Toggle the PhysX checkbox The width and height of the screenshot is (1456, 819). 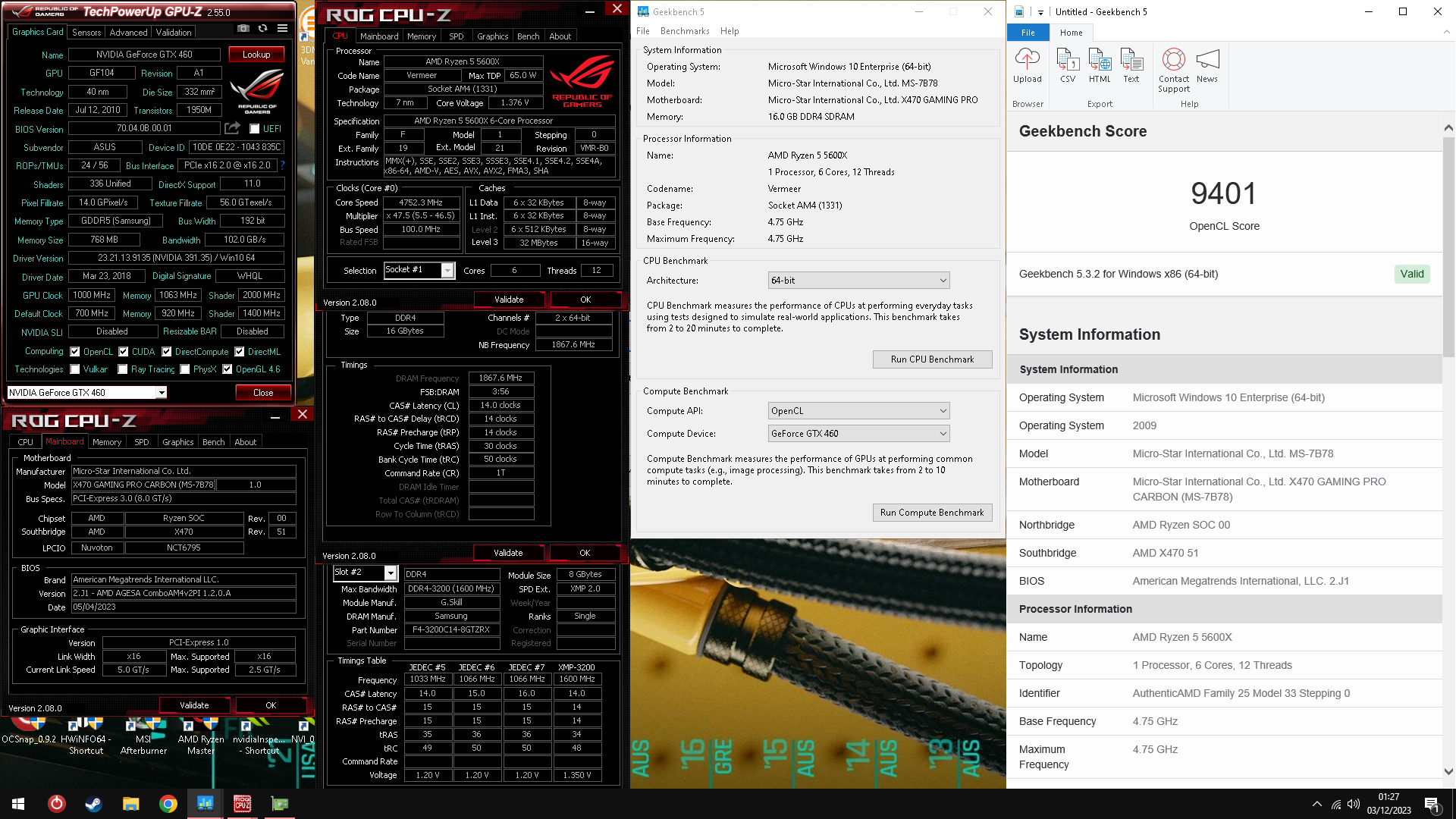point(184,369)
